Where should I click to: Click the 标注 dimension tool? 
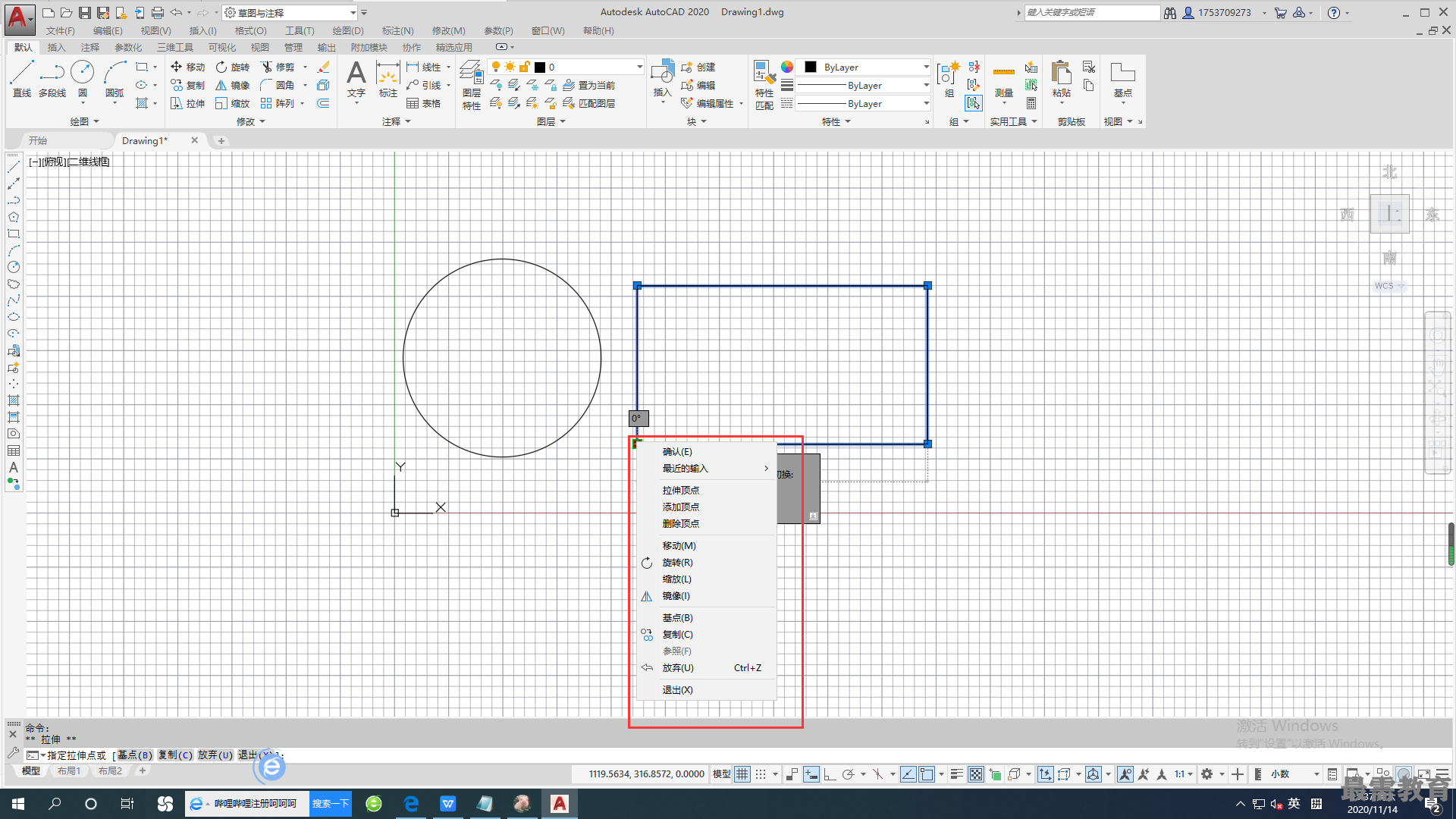click(388, 79)
